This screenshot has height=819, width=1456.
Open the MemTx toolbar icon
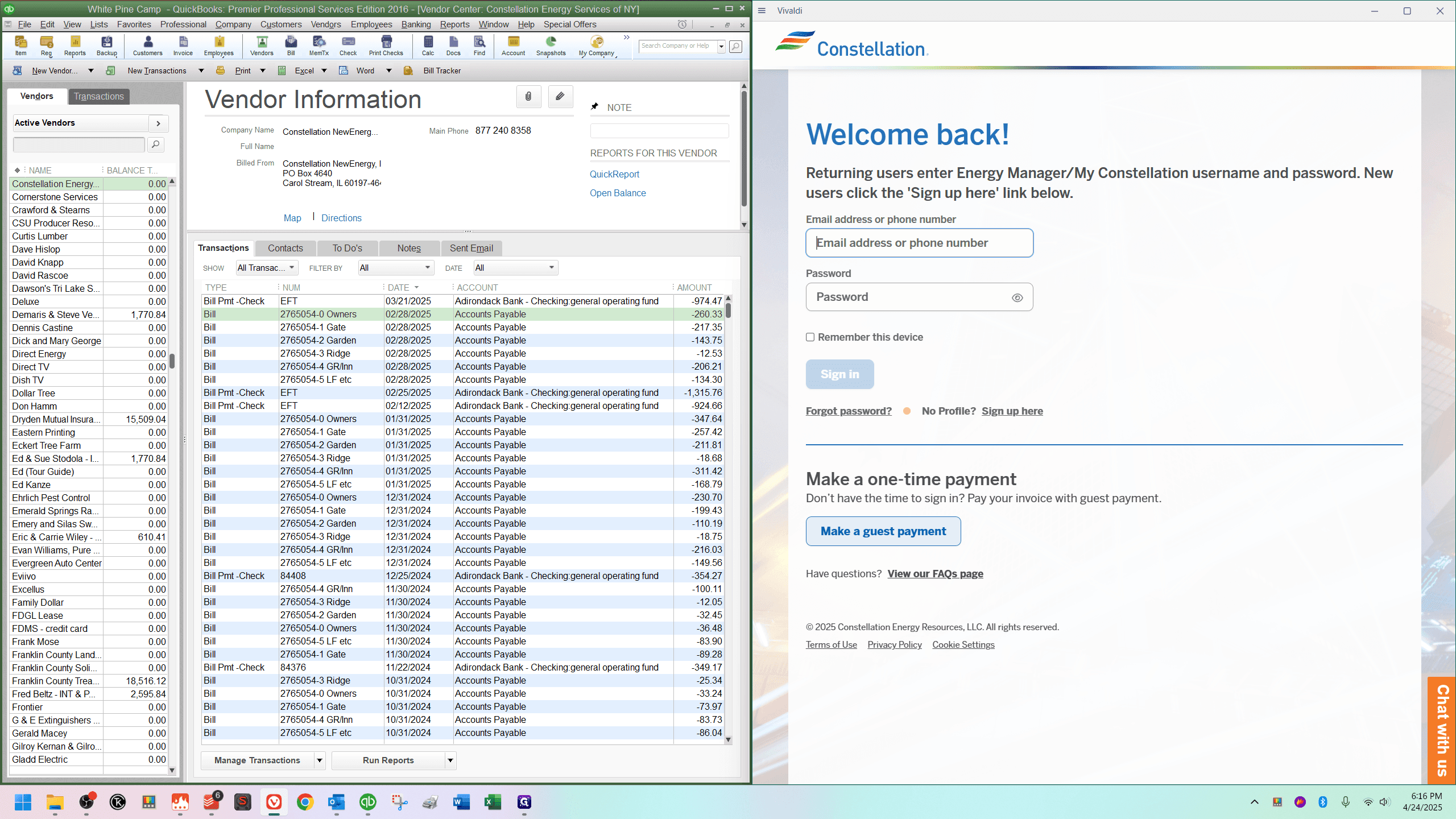click(318, 45)
